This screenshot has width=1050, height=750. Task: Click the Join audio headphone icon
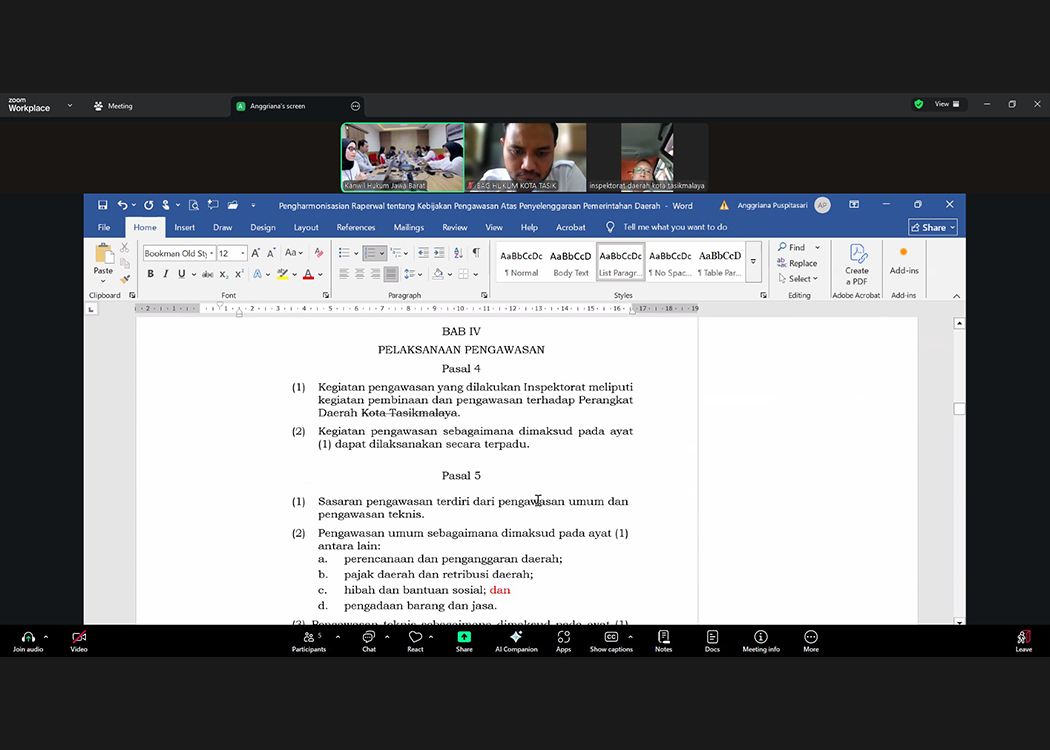(28, 637)
